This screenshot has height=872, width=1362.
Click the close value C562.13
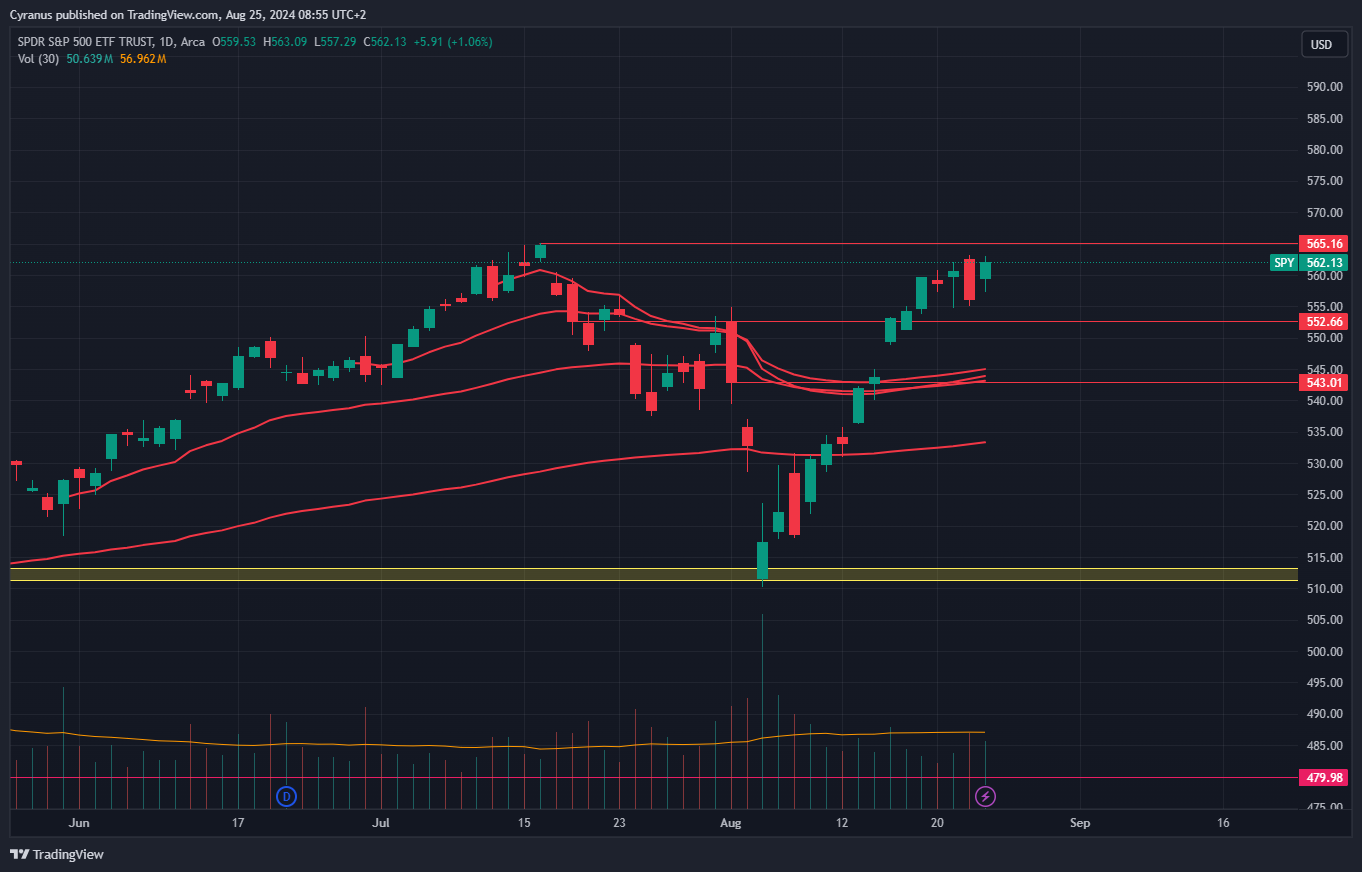click(386, 42)
